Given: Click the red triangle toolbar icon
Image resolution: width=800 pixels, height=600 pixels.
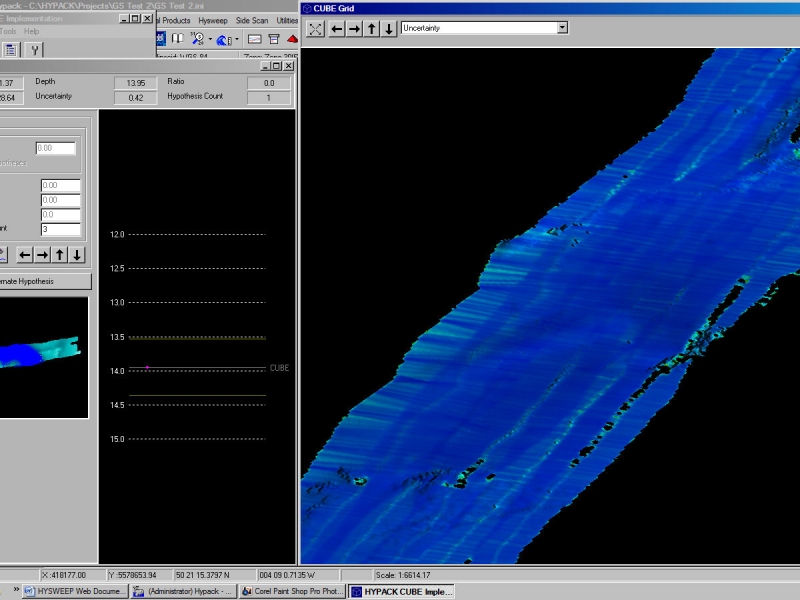Looking at the screenshot, I should tap(292, 39).
